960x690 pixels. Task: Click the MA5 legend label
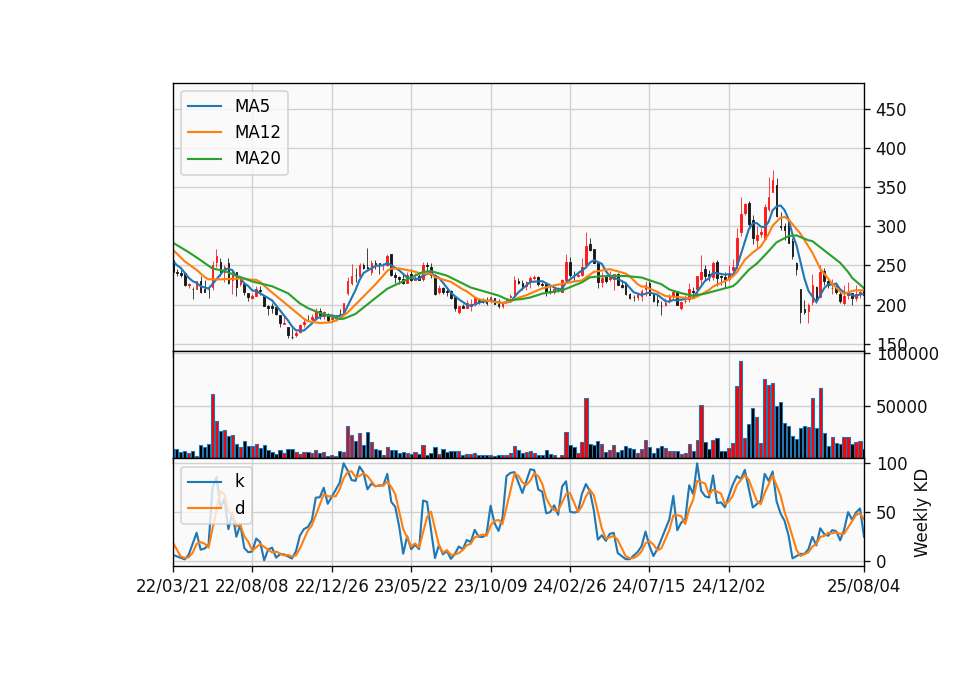click(x=252, y=106)
